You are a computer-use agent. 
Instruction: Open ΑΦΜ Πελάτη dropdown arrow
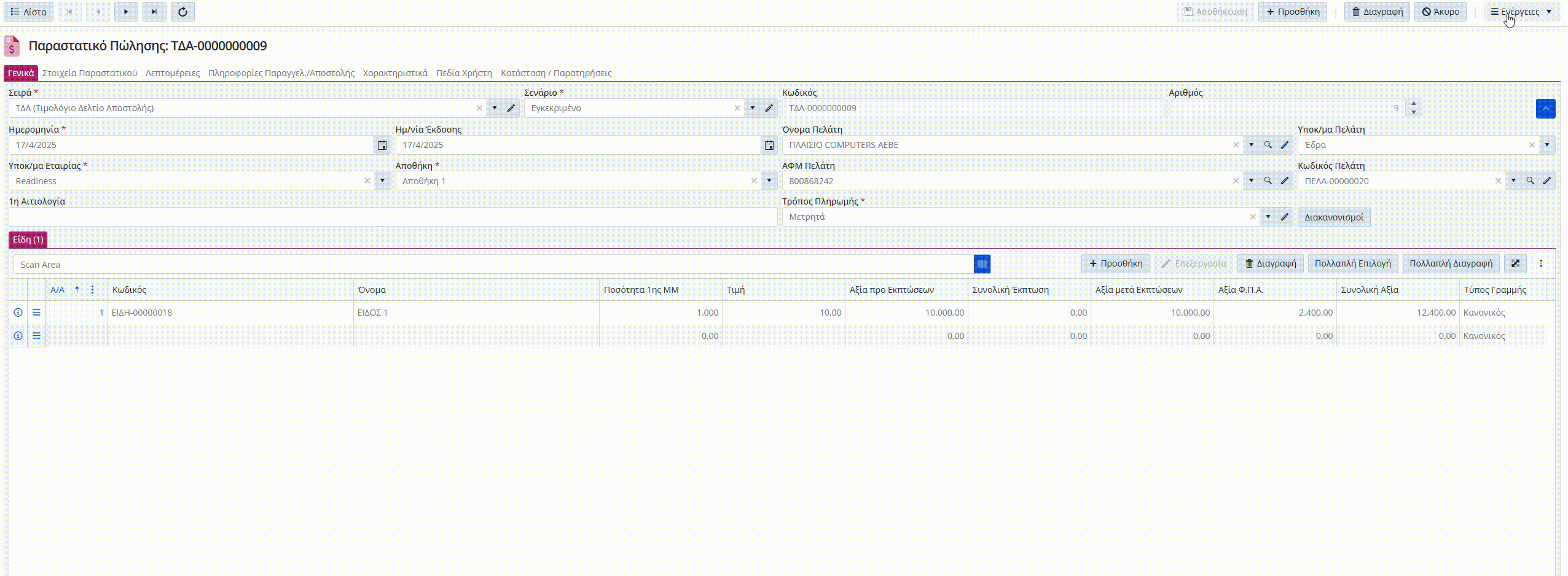click(x=1251, y=181)
